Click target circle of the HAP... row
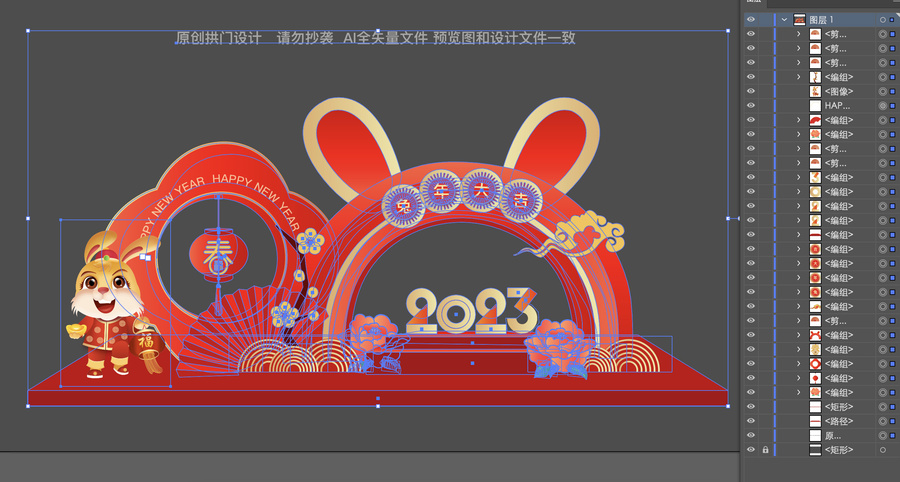 (883, 106)
